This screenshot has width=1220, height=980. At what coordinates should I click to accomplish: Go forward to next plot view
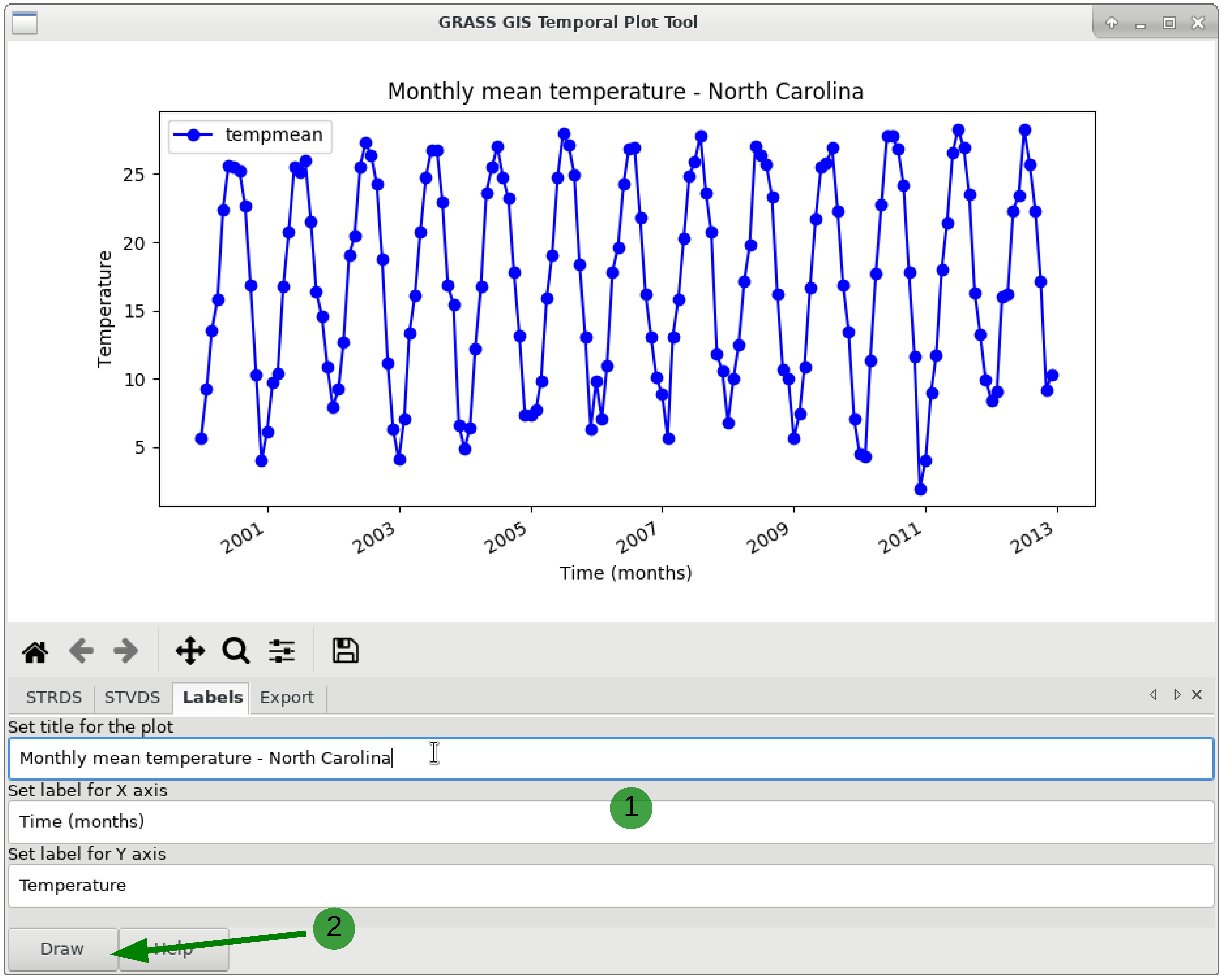click(126, 651)
